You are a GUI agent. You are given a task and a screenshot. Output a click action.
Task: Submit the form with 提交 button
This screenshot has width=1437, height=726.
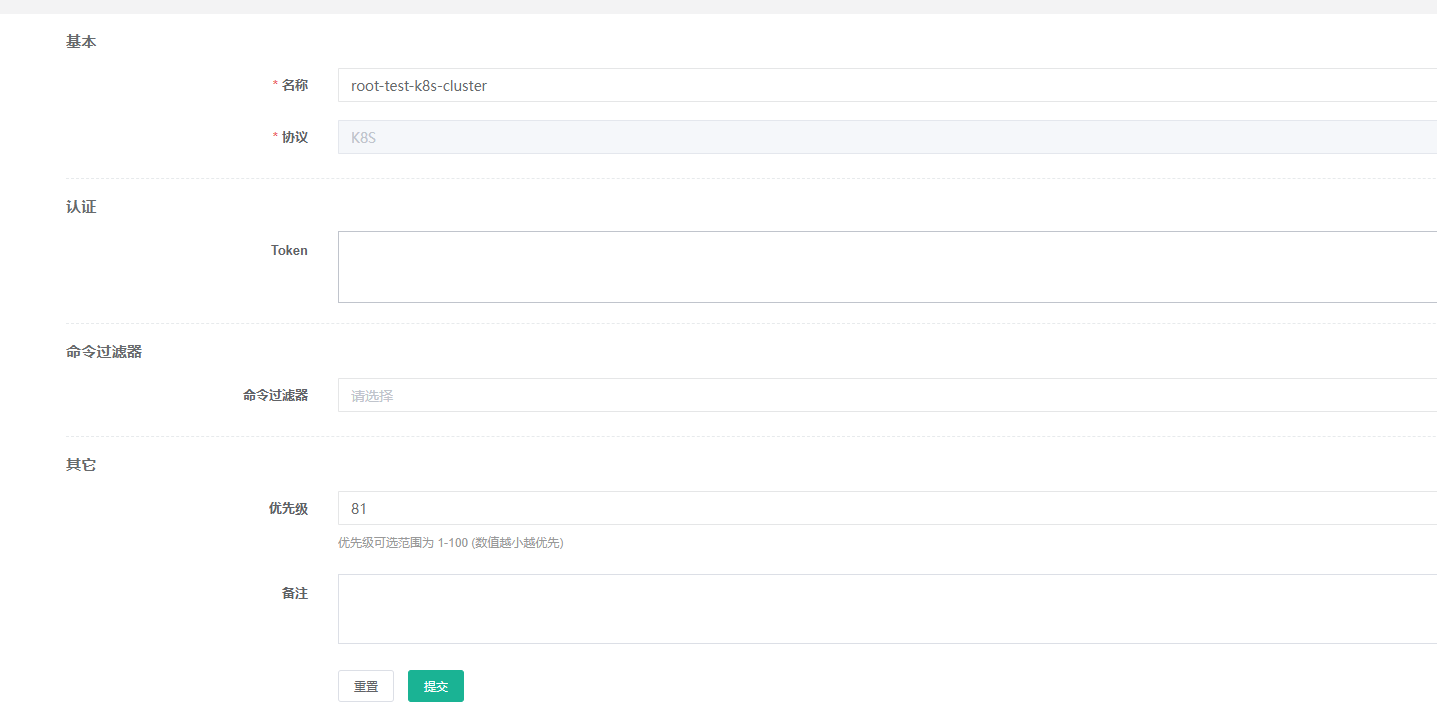436,686
